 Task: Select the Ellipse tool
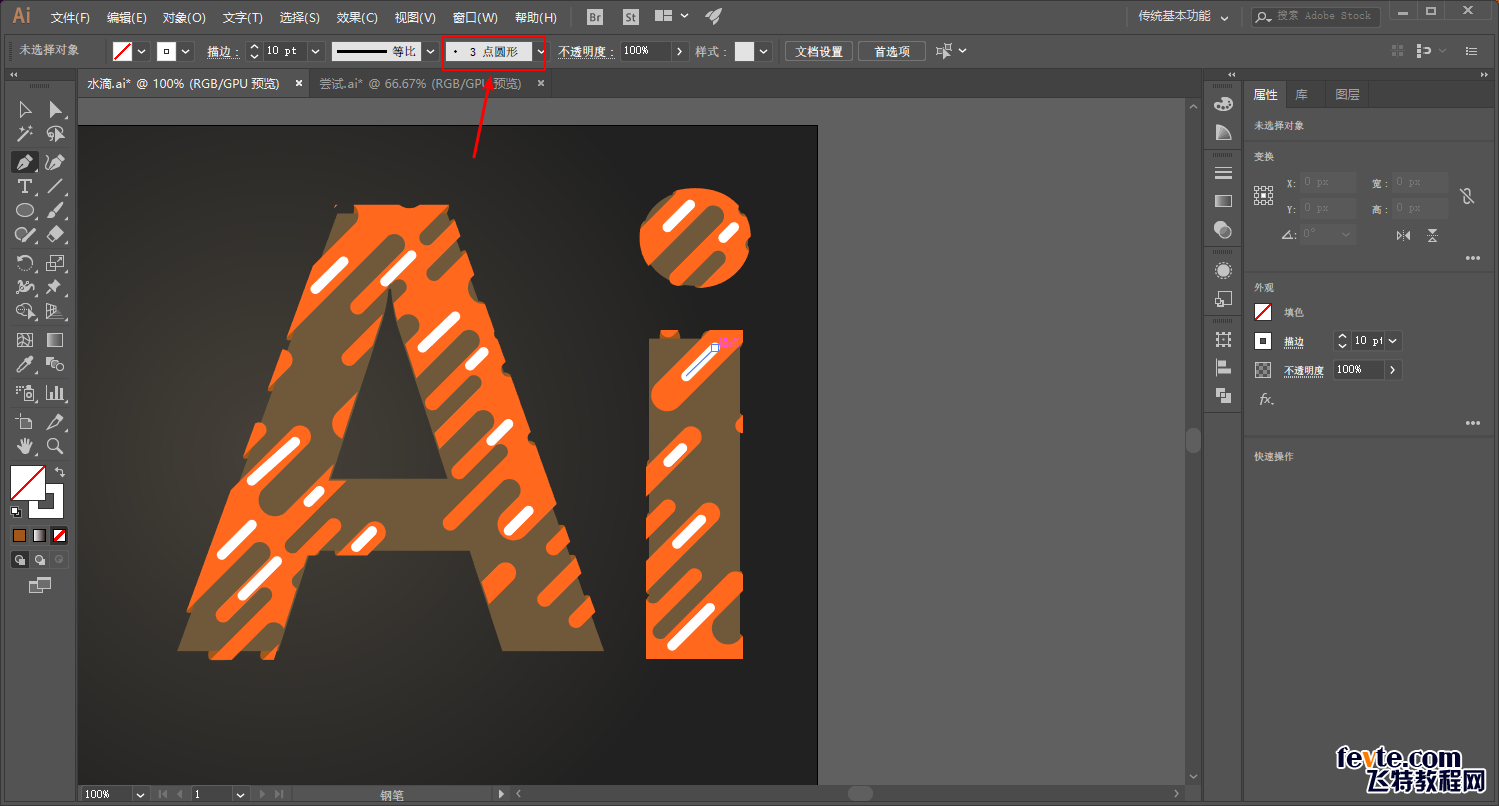pos(25,210)
